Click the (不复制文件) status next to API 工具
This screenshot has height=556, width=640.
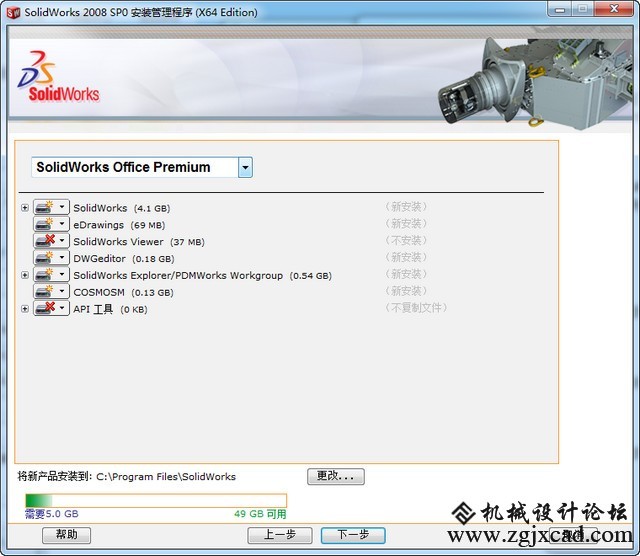416,307
